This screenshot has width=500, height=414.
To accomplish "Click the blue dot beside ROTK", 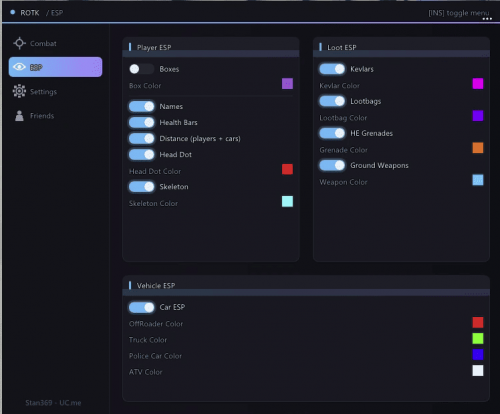I will pos(13,12).
